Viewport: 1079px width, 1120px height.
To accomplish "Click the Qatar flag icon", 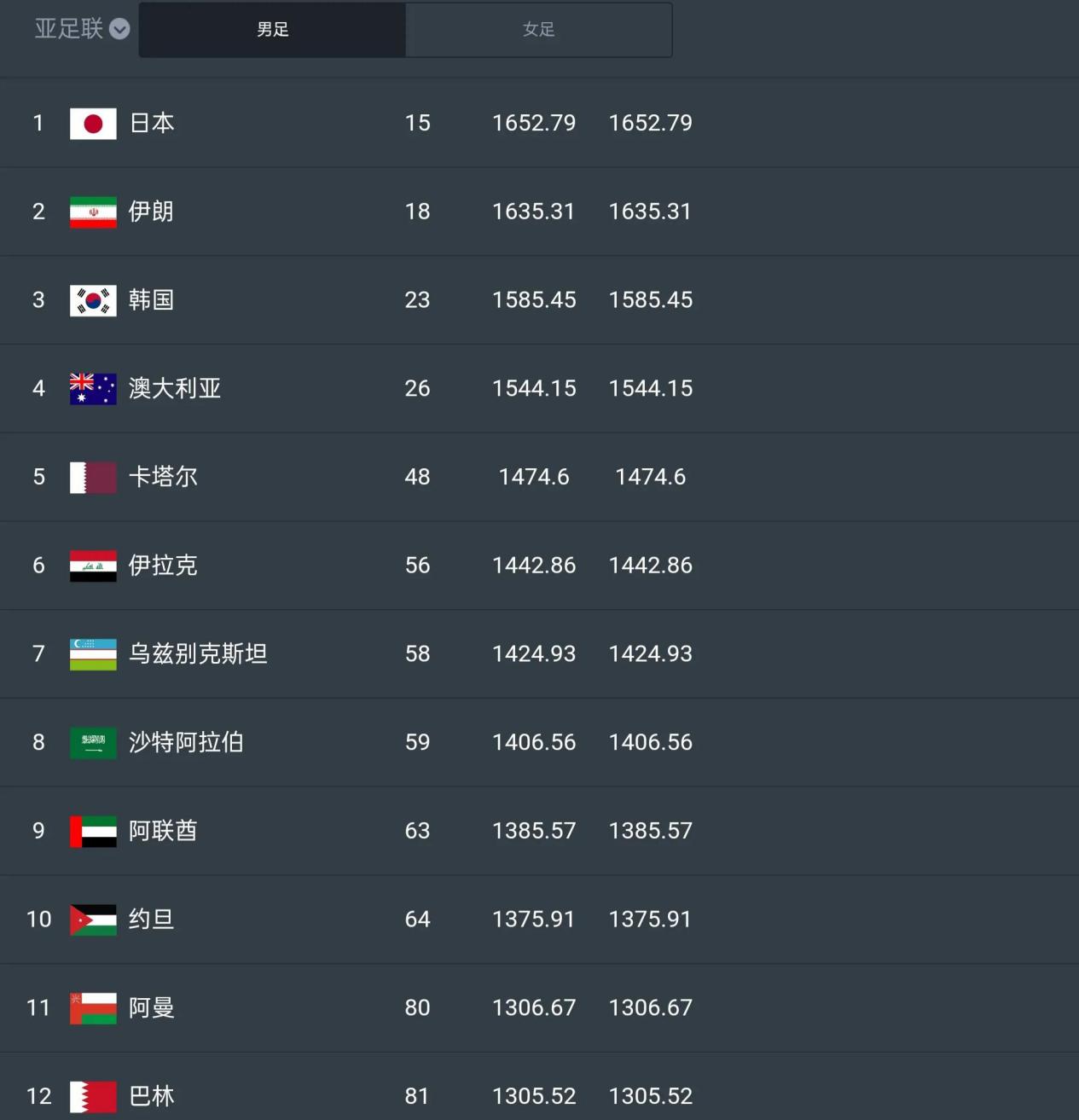I will tap(93, 478).
